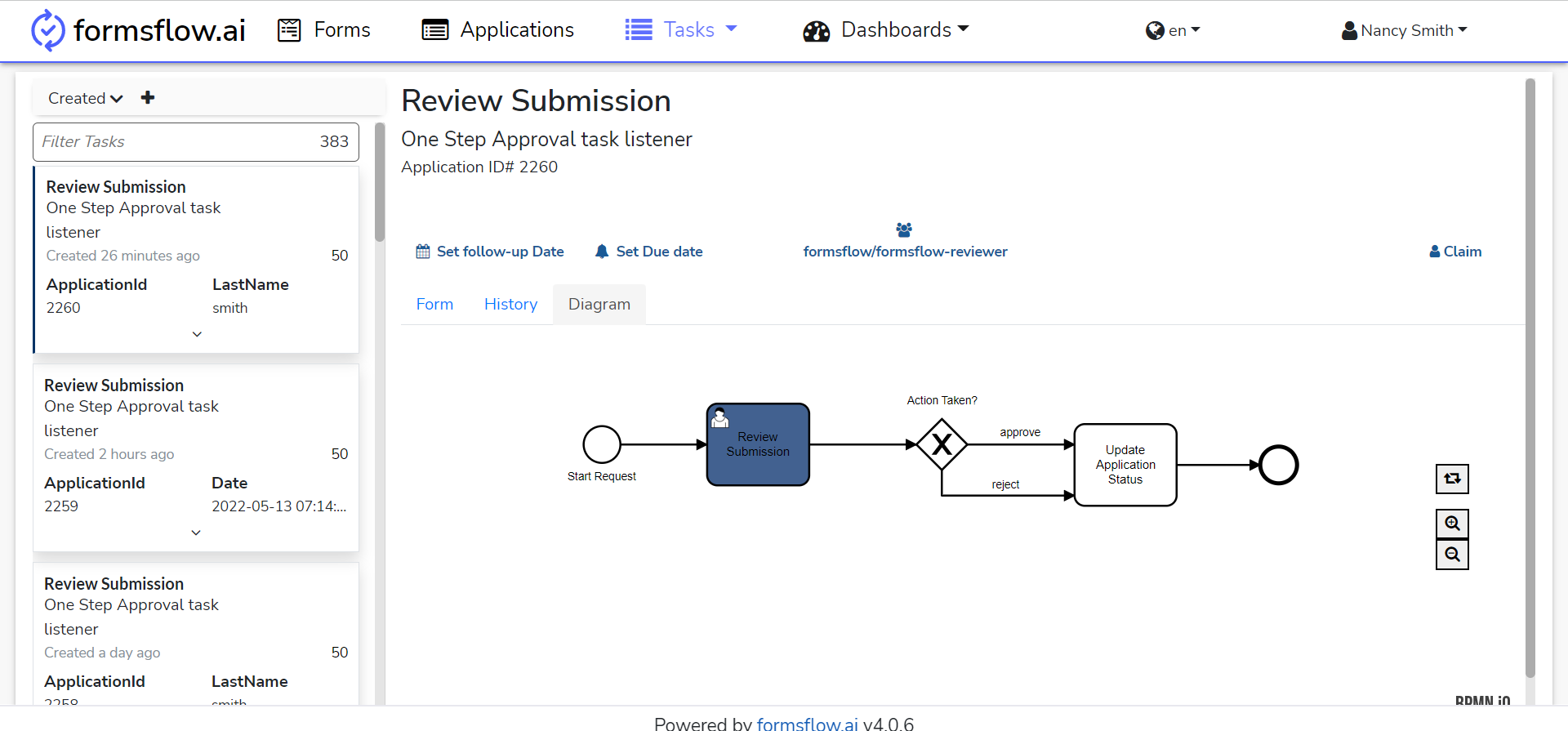Click the Set follow-up Date link

[x=500, y=252]
